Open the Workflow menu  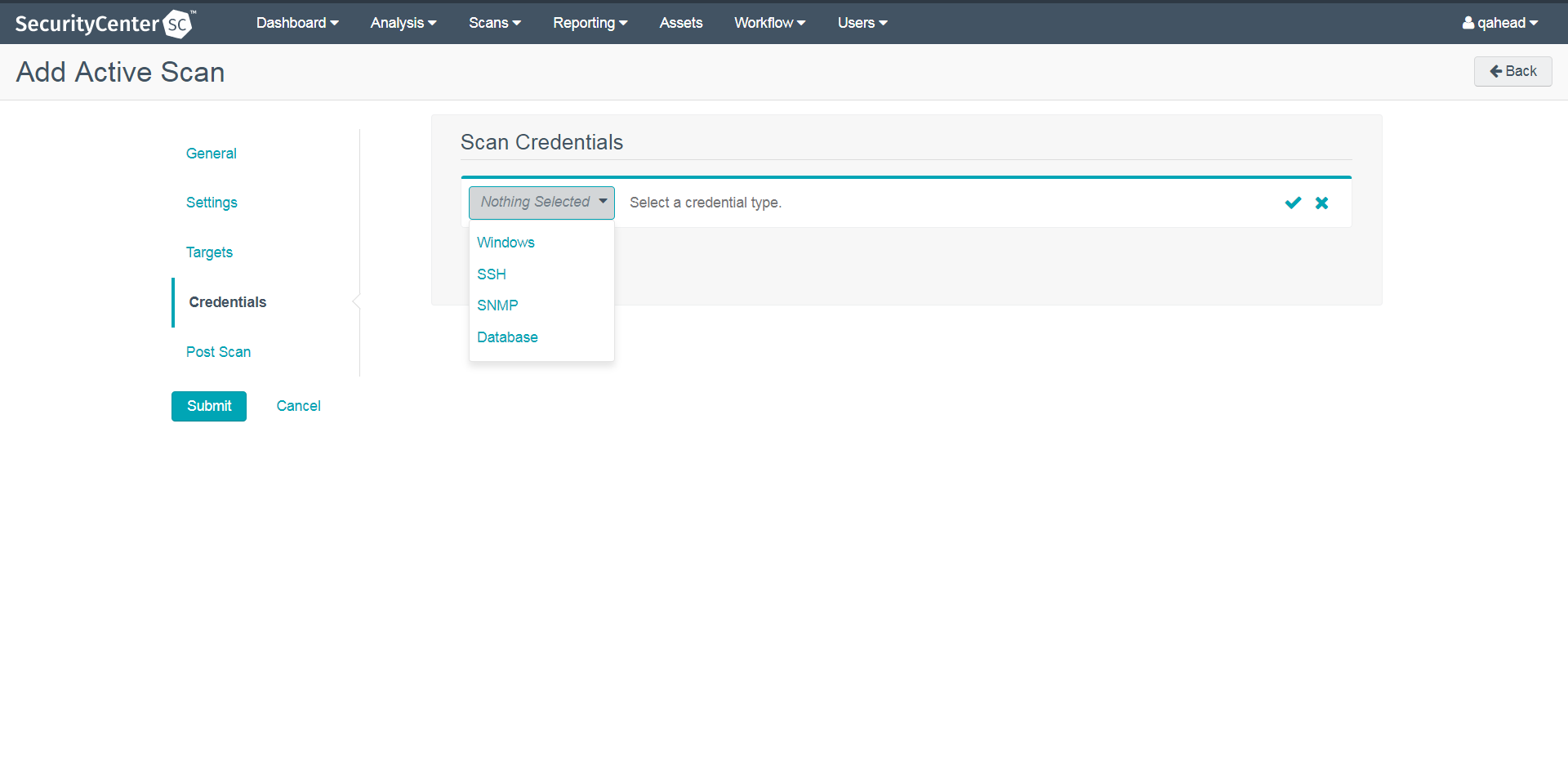point(769,23)
